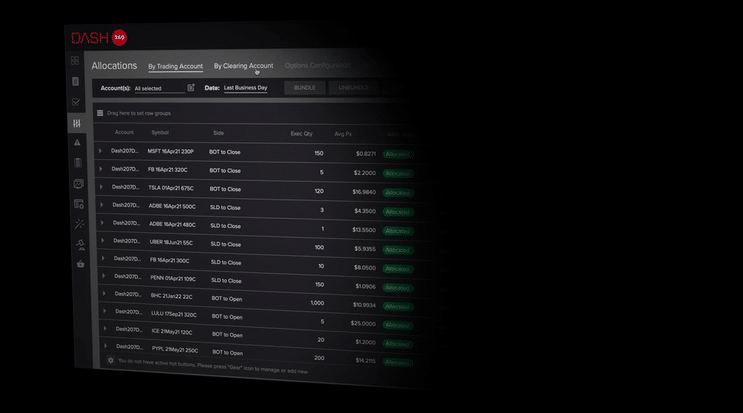Open the dashboard grid icon in sidebar
Screen dimensions: 743x413
75,61
